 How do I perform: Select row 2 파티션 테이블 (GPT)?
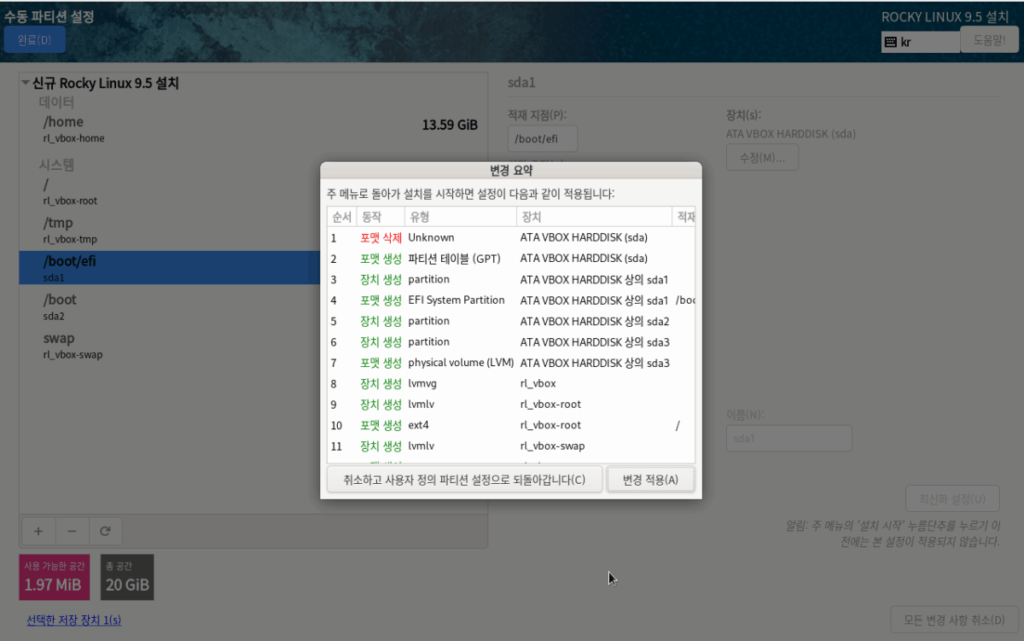[511, 258]
